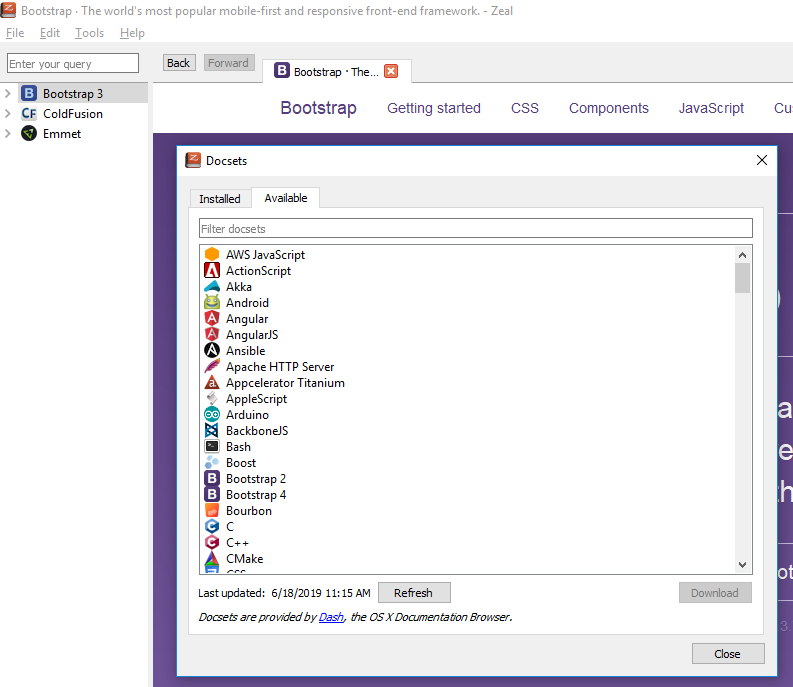
Task: Click the Ansible docset icon
Action: pos(212,351)
